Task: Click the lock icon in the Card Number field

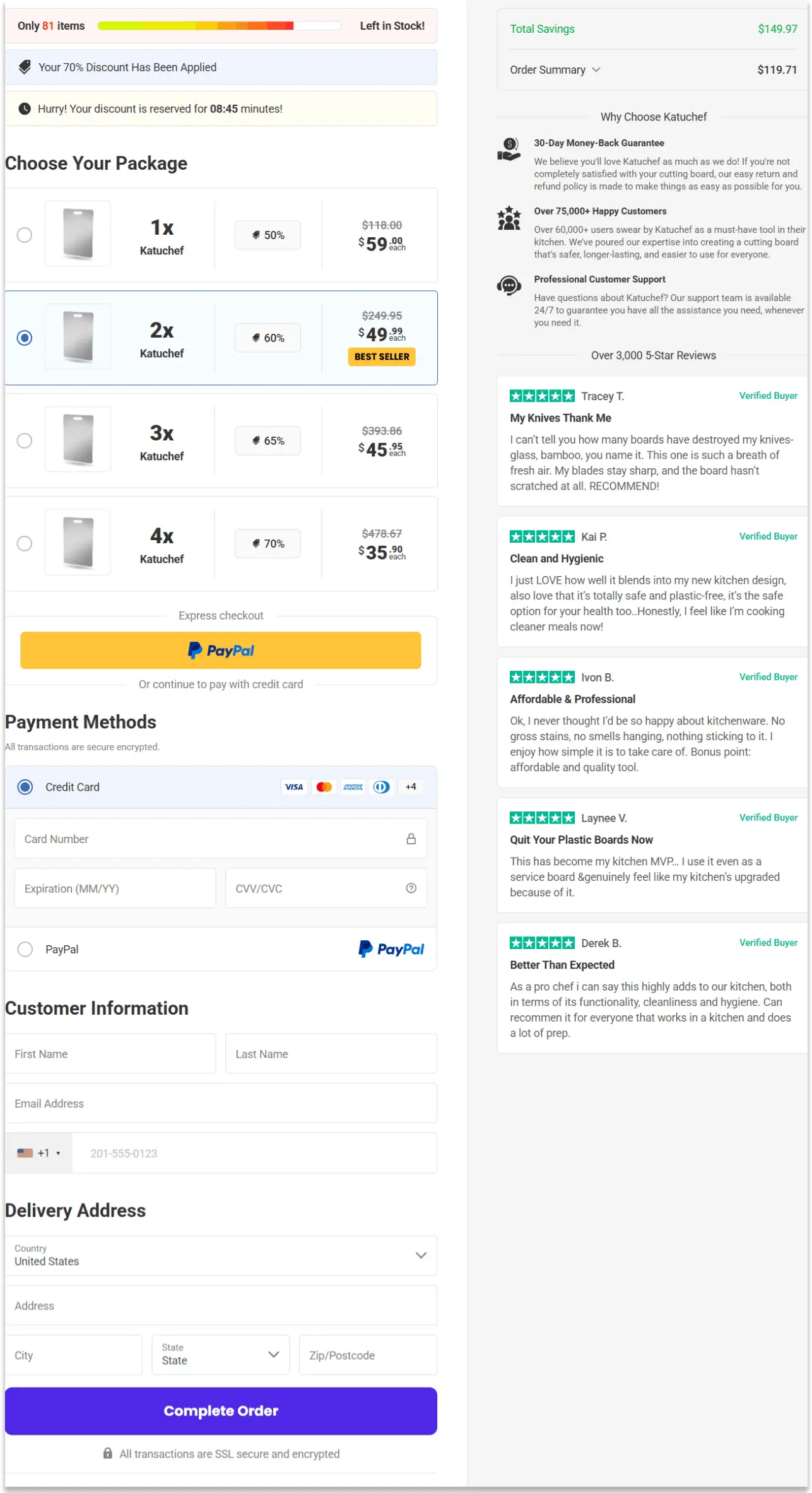Action: click(x=411, y=839)
